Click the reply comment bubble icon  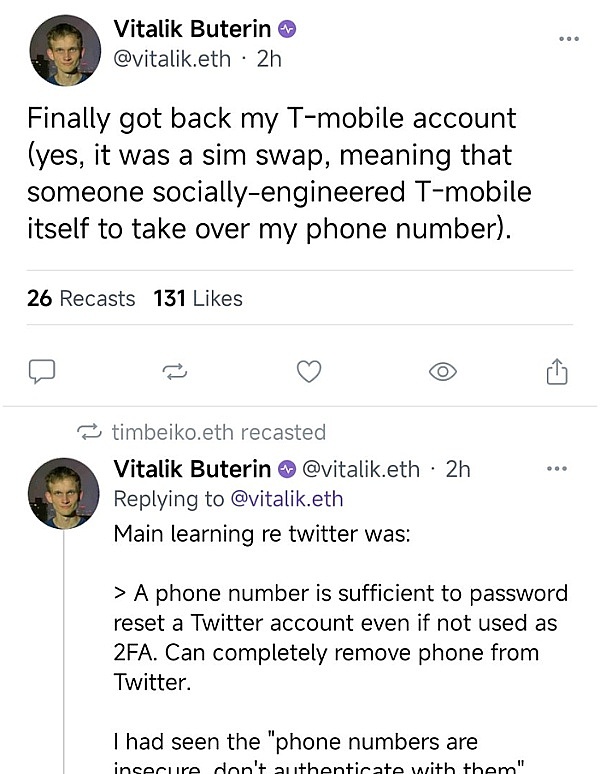pos(41,372)
